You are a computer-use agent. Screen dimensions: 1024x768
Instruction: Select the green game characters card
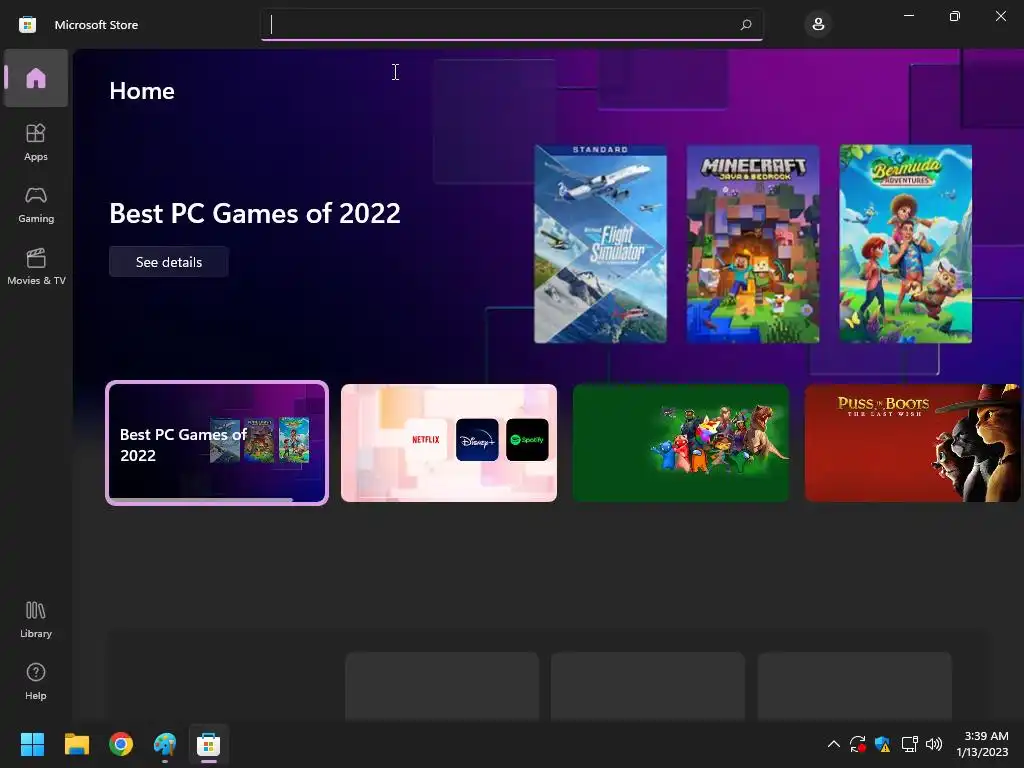680,443
